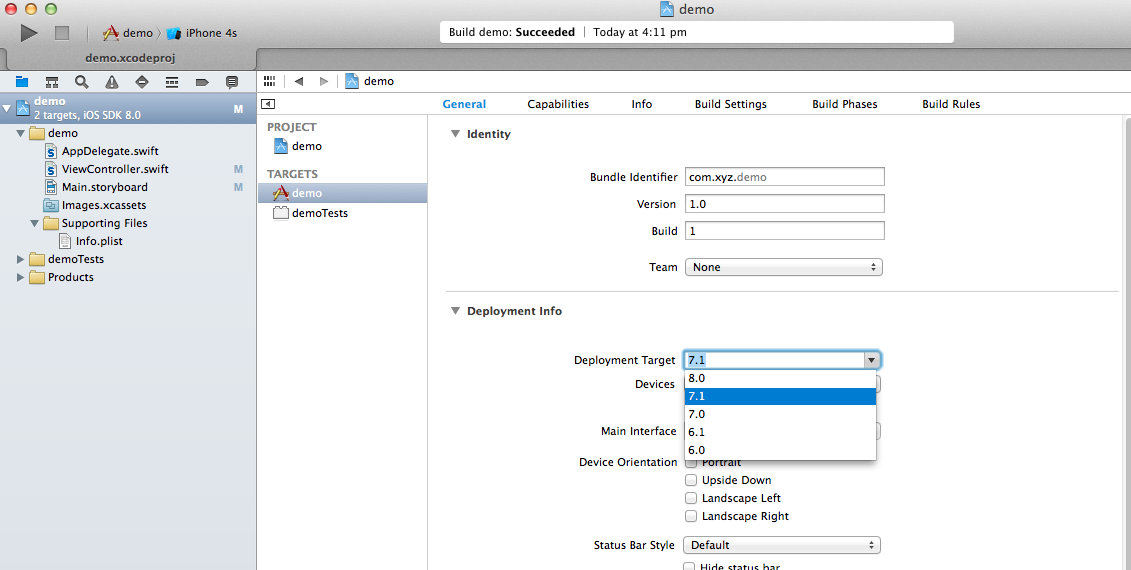Image resolution: width=1131 pixels, height=570 pixels.
Task: Enable Landscape Left orientation
Action: click(691, 498)
